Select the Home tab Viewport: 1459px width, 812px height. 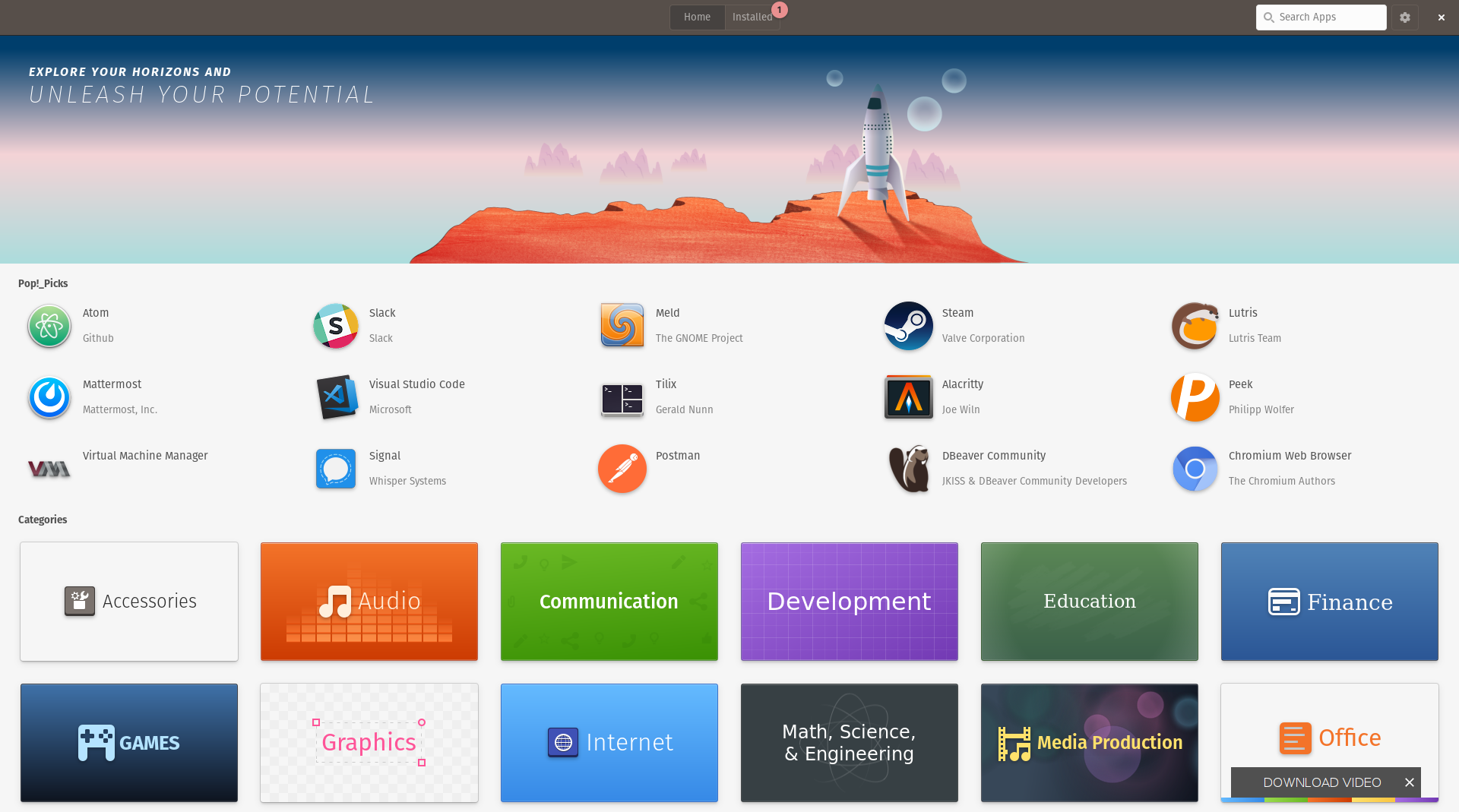coord(696,17)
